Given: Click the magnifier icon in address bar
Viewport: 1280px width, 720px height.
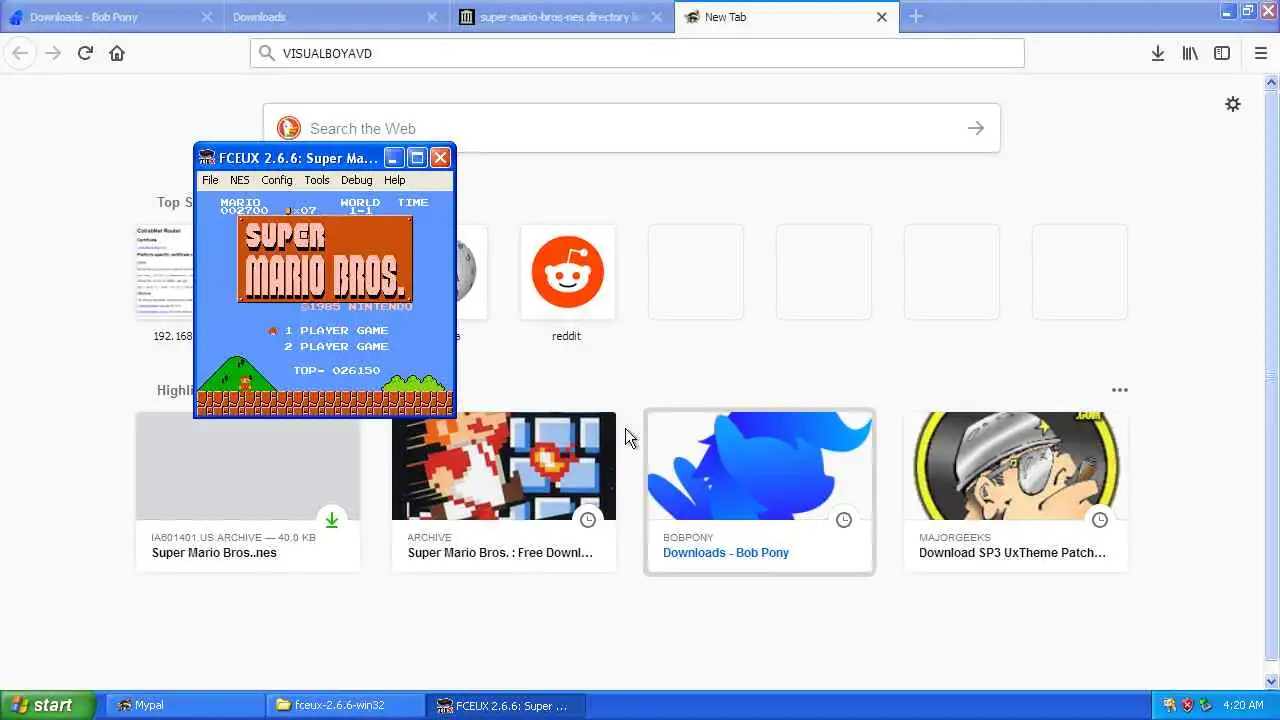Looking at the screenshot, I should pos(266,53).
